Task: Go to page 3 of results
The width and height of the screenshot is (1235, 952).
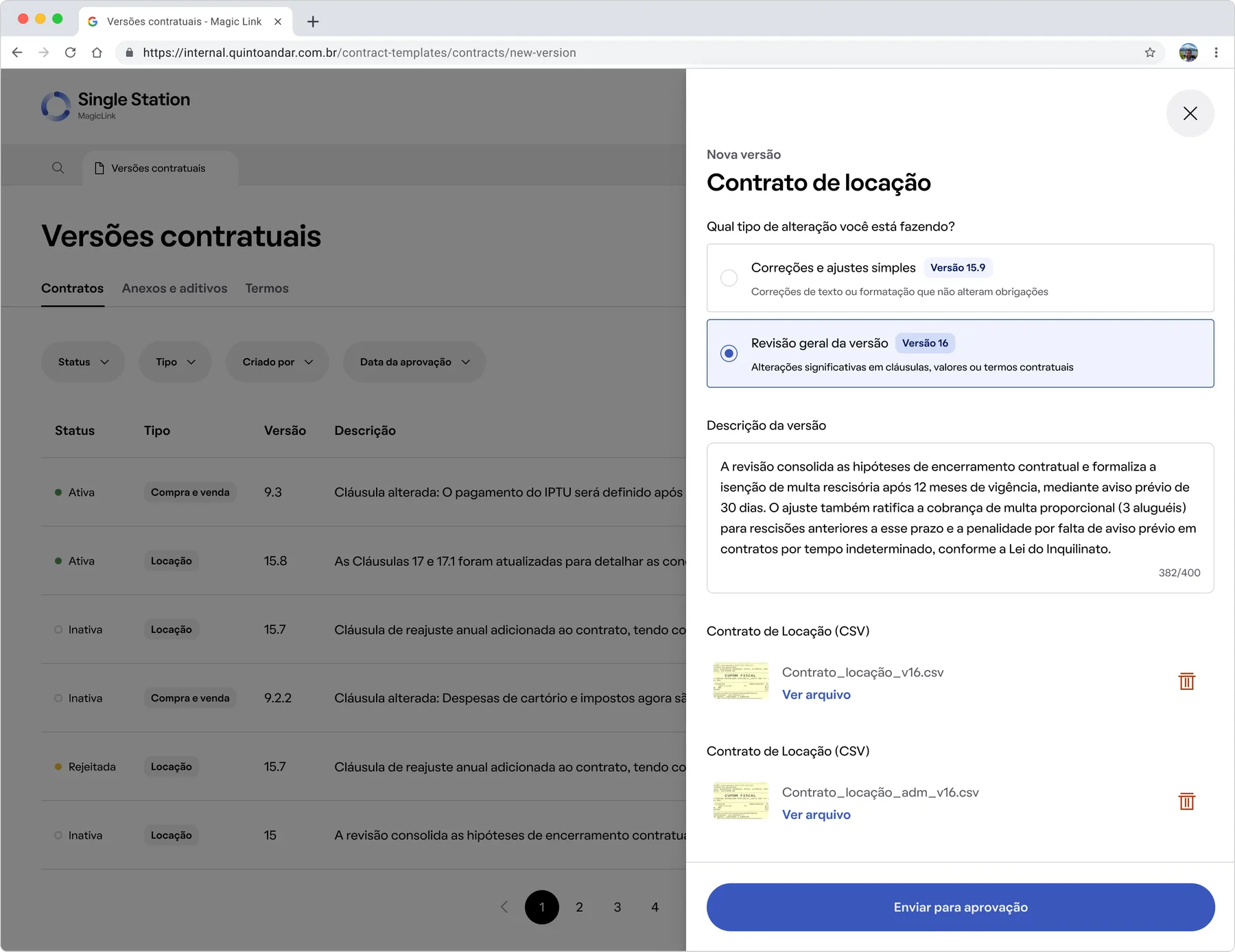Action: 617,907
